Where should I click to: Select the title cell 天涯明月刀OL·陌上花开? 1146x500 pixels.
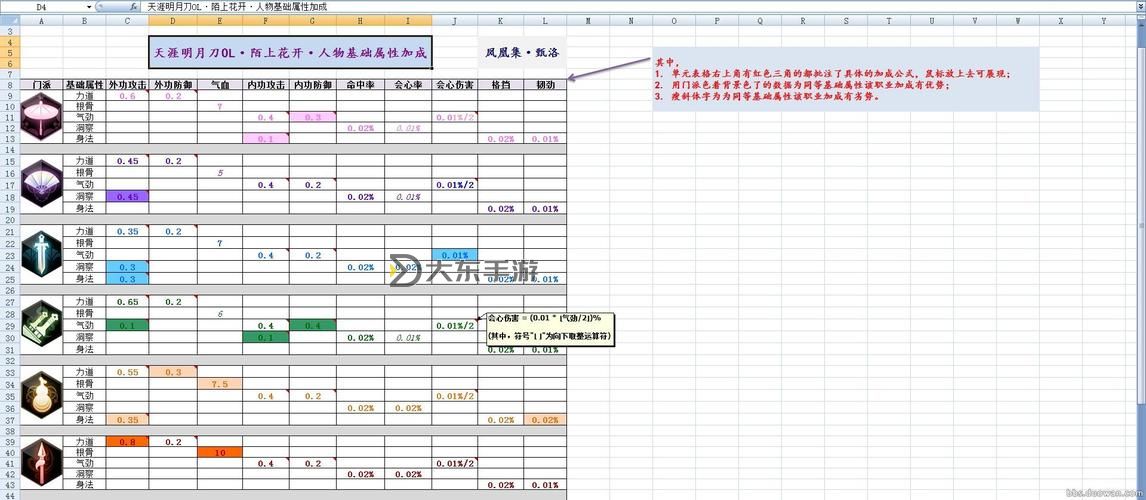click(290, 53)
